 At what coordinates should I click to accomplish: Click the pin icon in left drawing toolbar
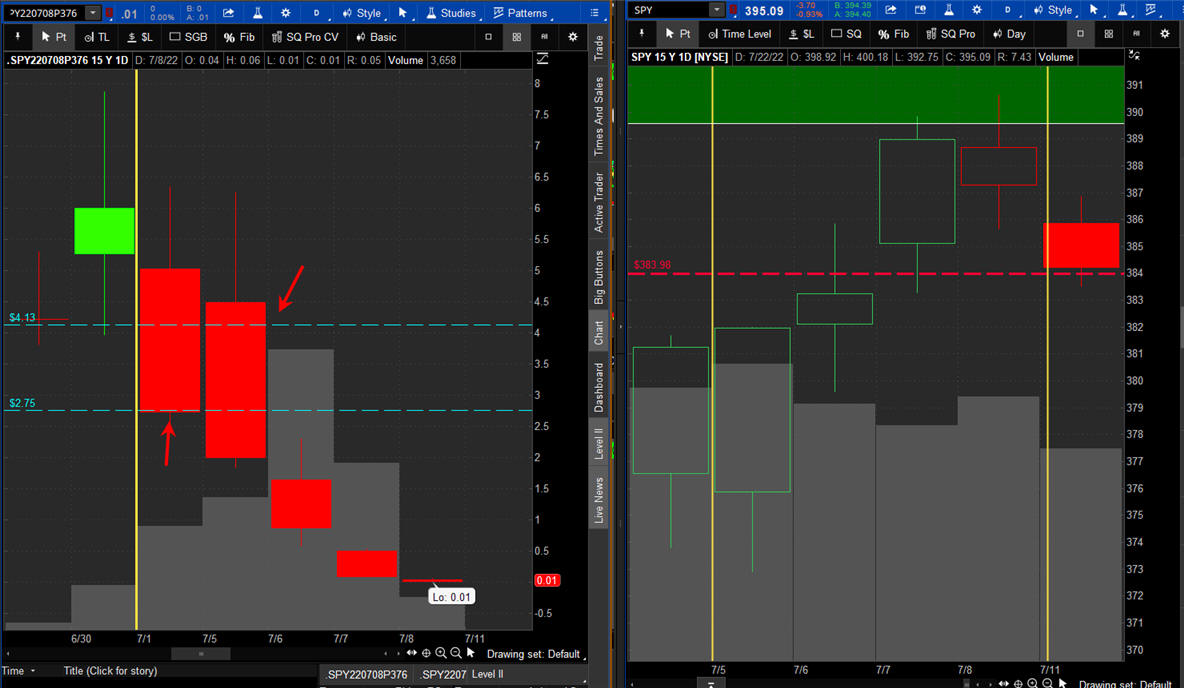pos(17,36)
